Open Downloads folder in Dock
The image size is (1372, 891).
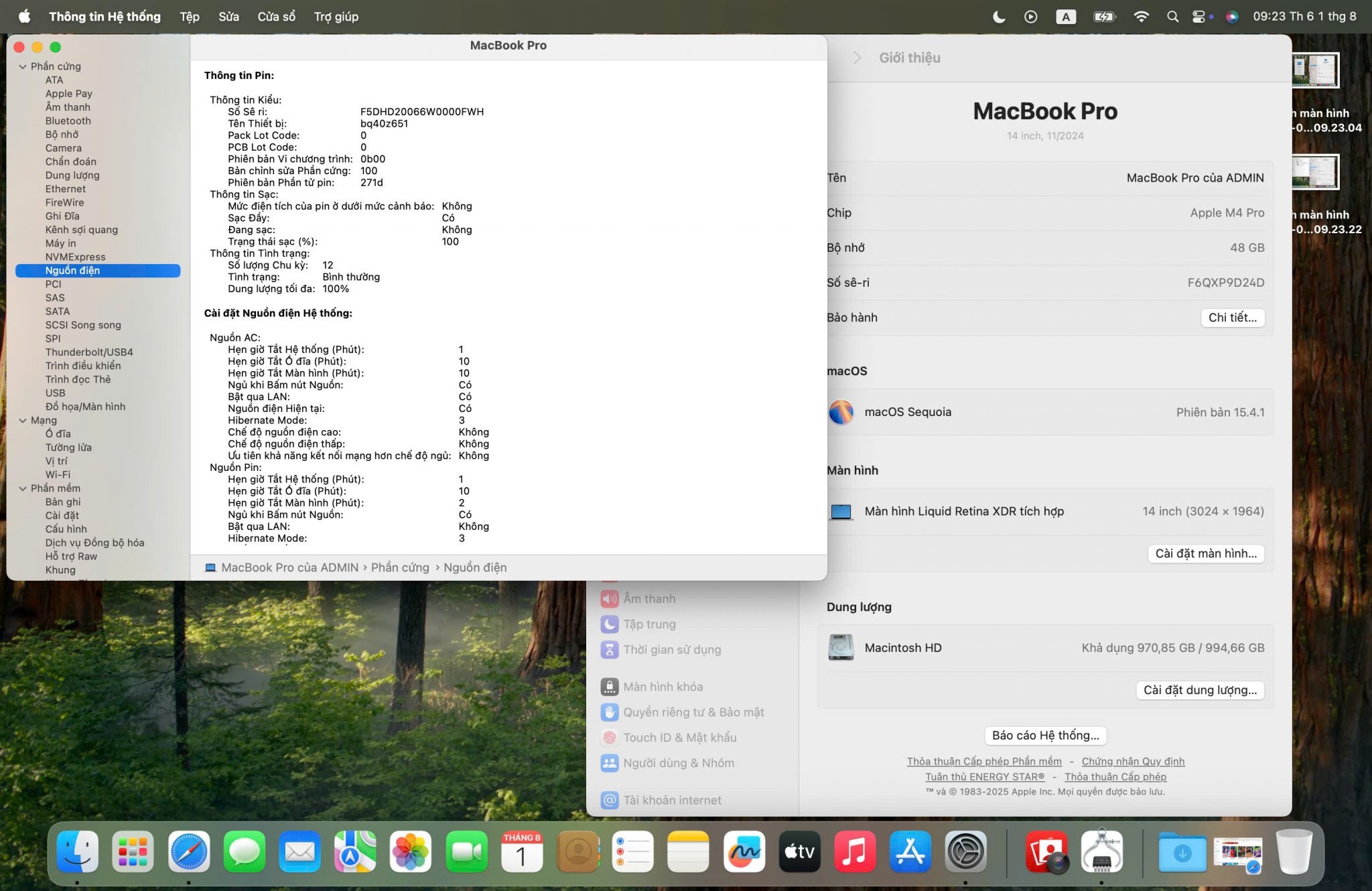(1182, 851)
